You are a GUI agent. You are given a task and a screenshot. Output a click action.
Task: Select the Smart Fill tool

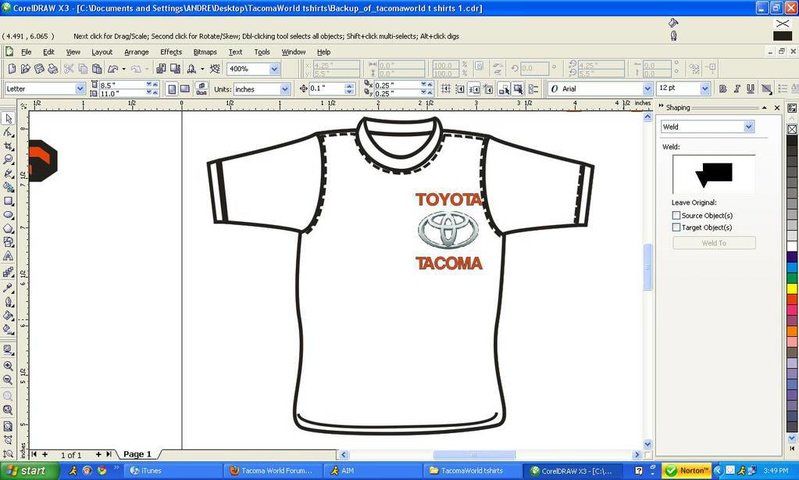8,187
